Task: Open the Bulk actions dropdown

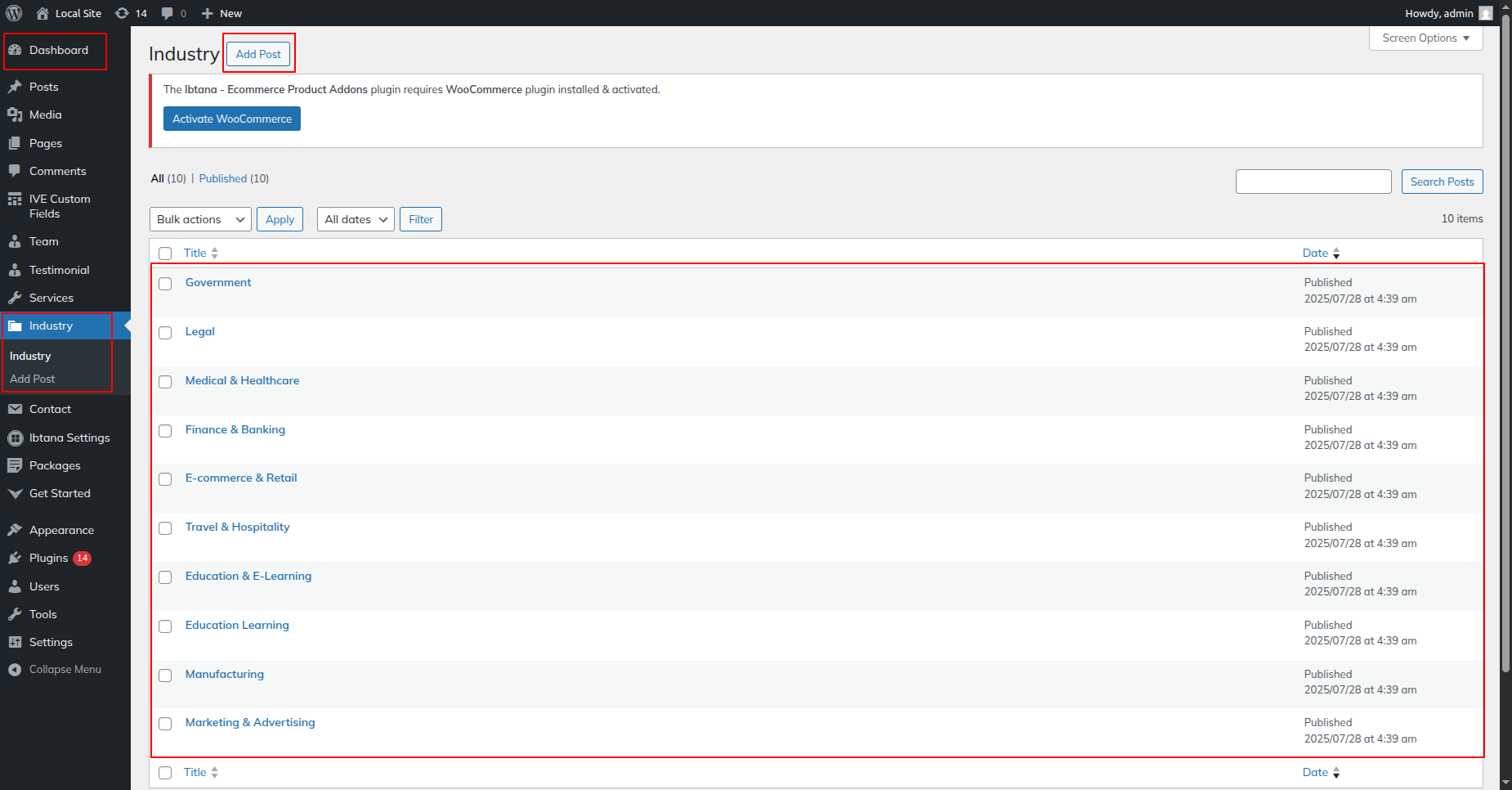Action: point(200,219)
